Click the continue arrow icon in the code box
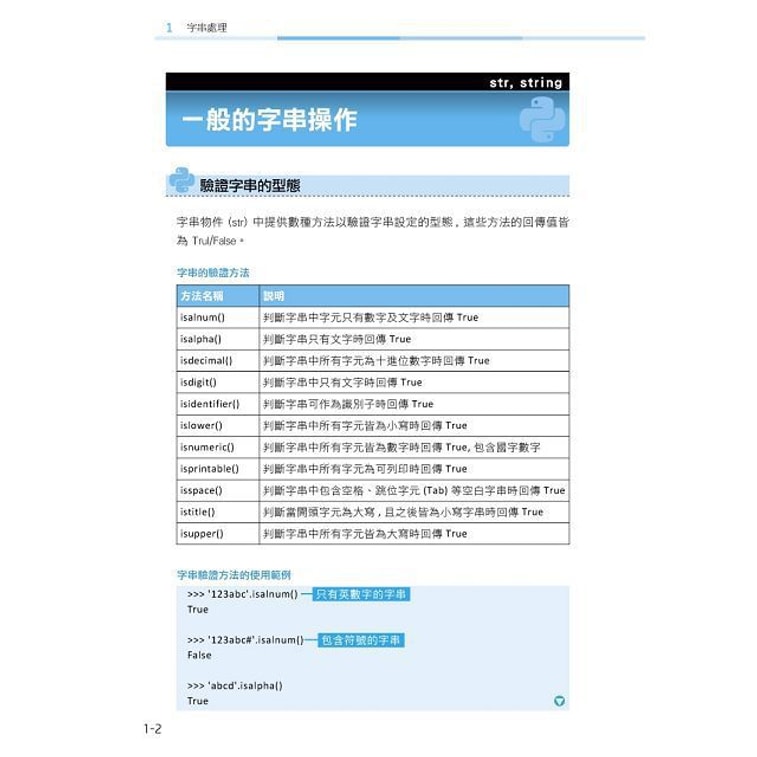Image resolution: width=757 pixels, height=757 pixels. coord(559,701)
